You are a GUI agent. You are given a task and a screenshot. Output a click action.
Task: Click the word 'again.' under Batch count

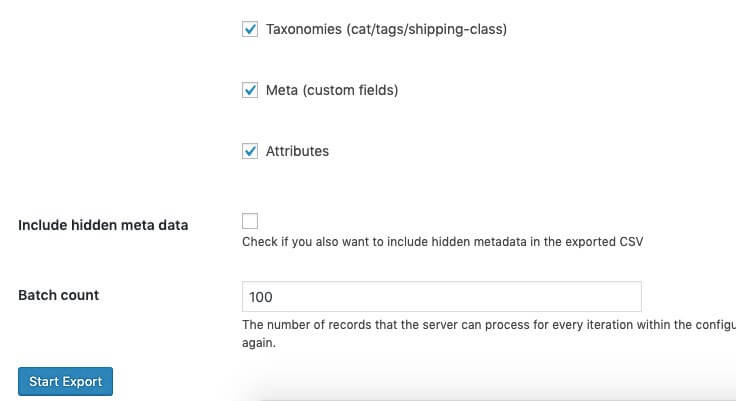(x=259, y=343)
